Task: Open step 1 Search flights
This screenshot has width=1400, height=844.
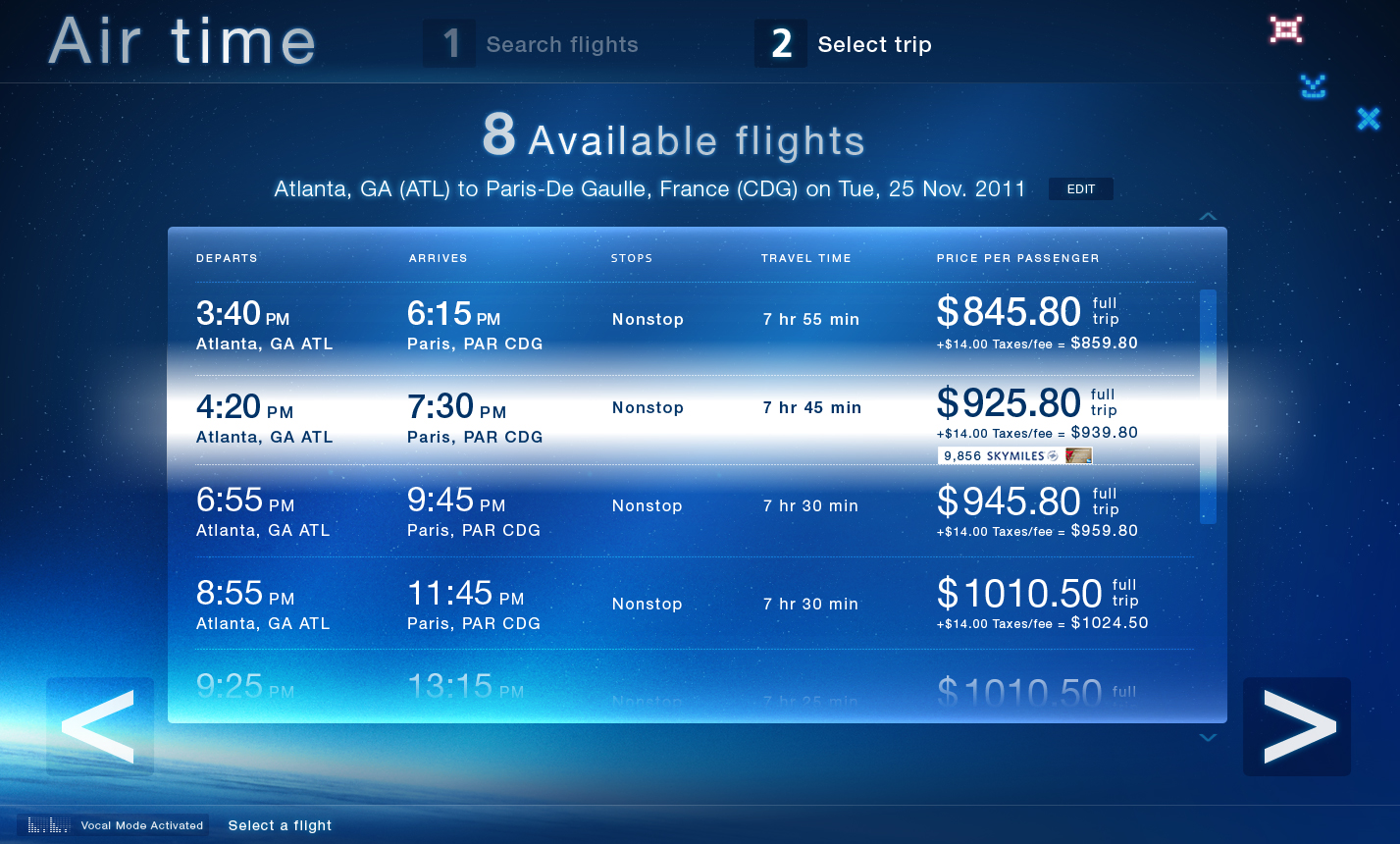Action: click(x=533, y=44)
